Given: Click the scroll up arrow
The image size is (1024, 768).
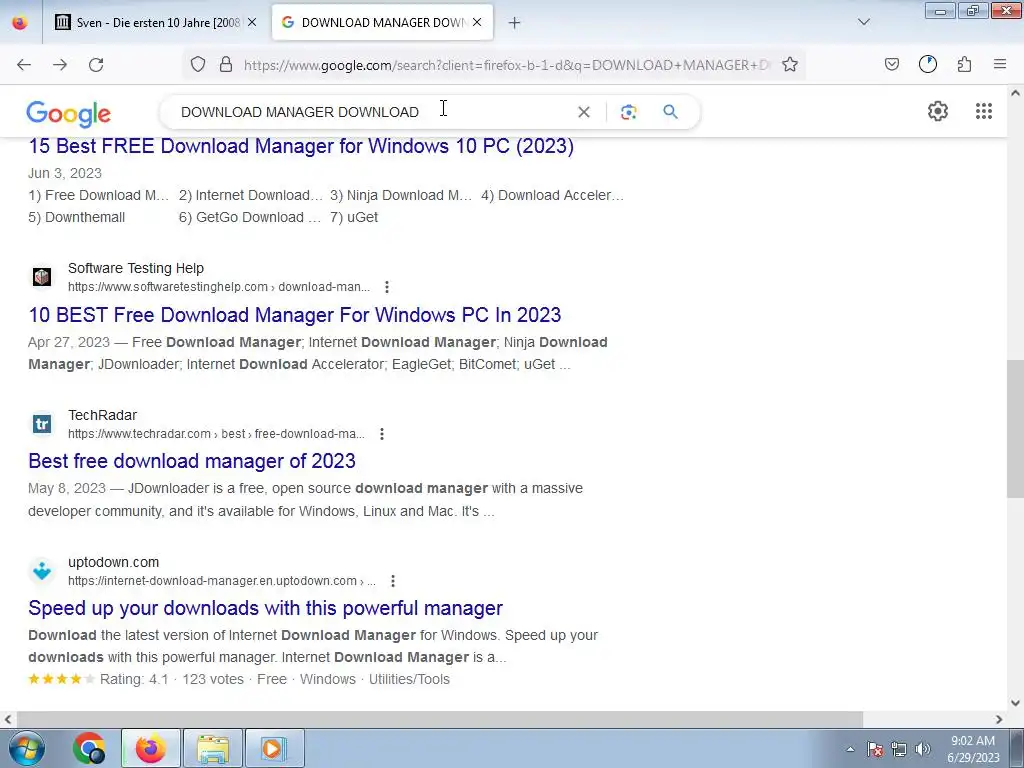Looking at the screenshot, I should 1015,93.
